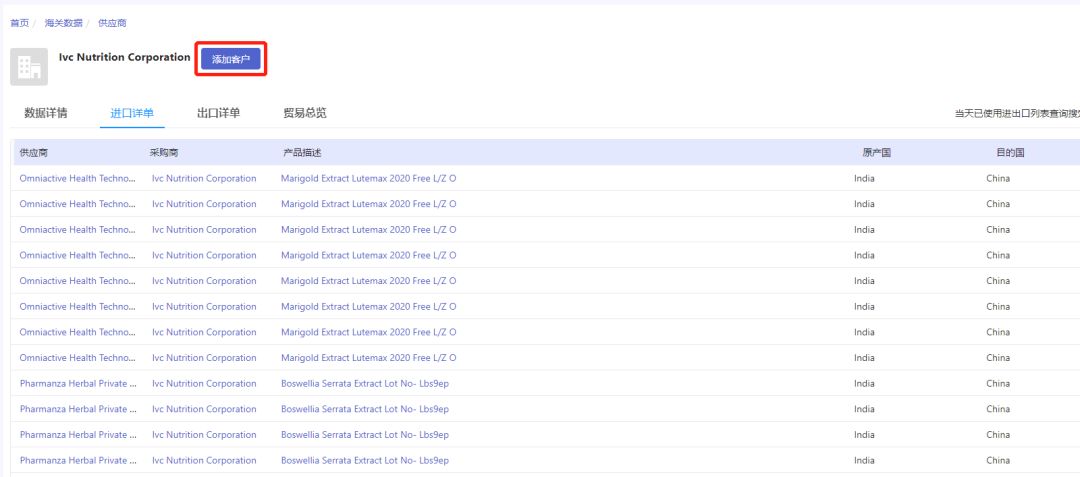This screenshot has width=1080, height=477.
Task: Click the 添加客户 button
Action: point(231,60)
